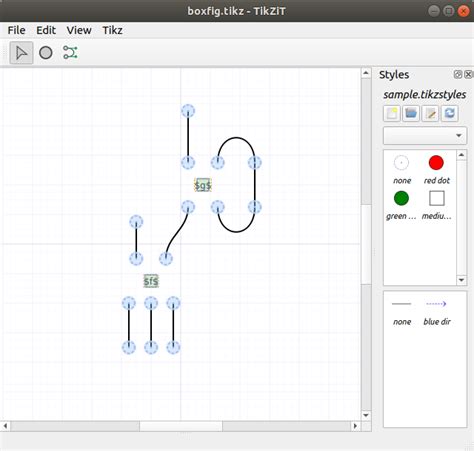Click the canvas horizontal scrollbar thumb

pyautogui.click(x=181, y=426)
